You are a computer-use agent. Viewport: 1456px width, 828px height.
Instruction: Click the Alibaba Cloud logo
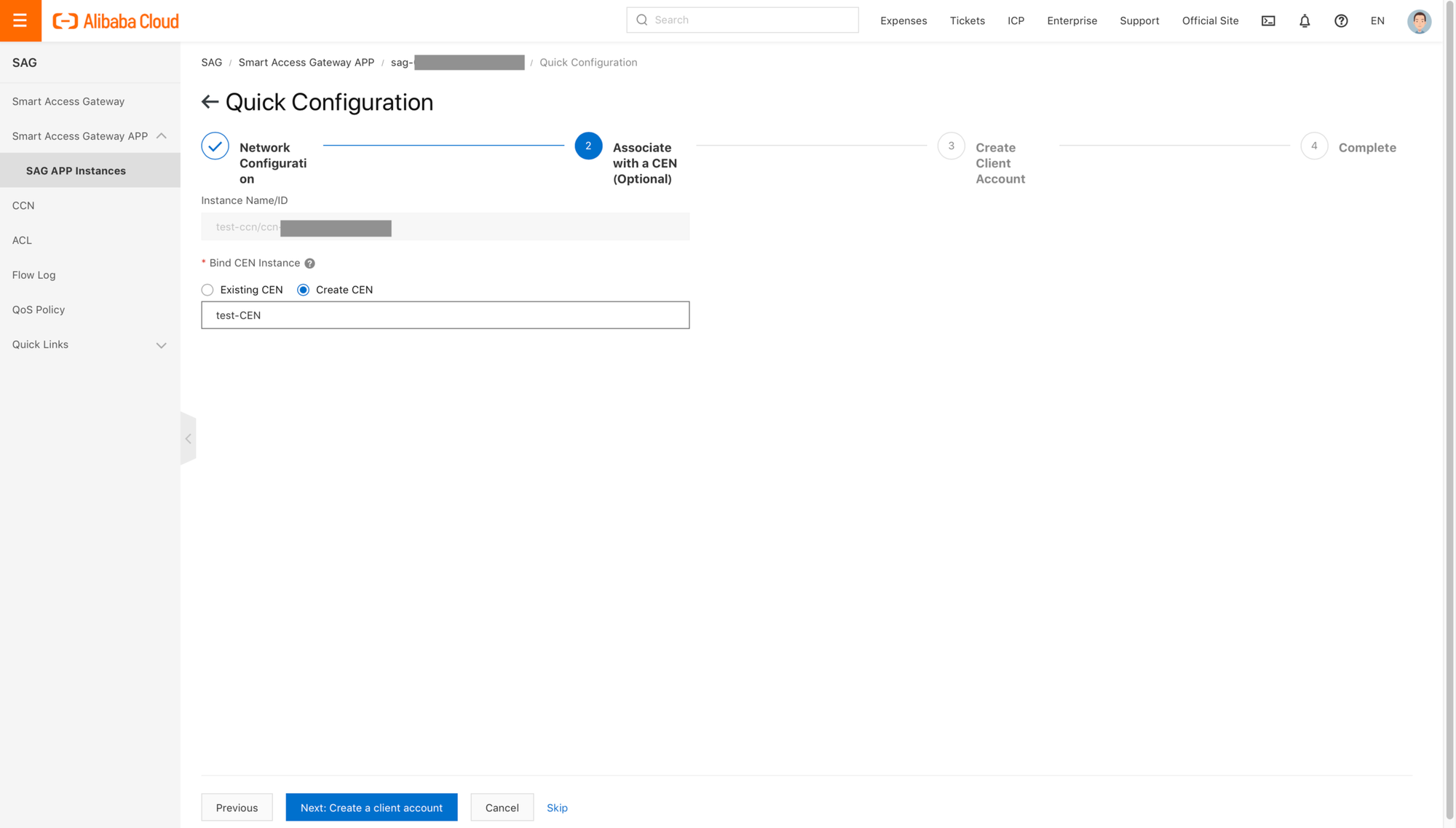point(116,21)
